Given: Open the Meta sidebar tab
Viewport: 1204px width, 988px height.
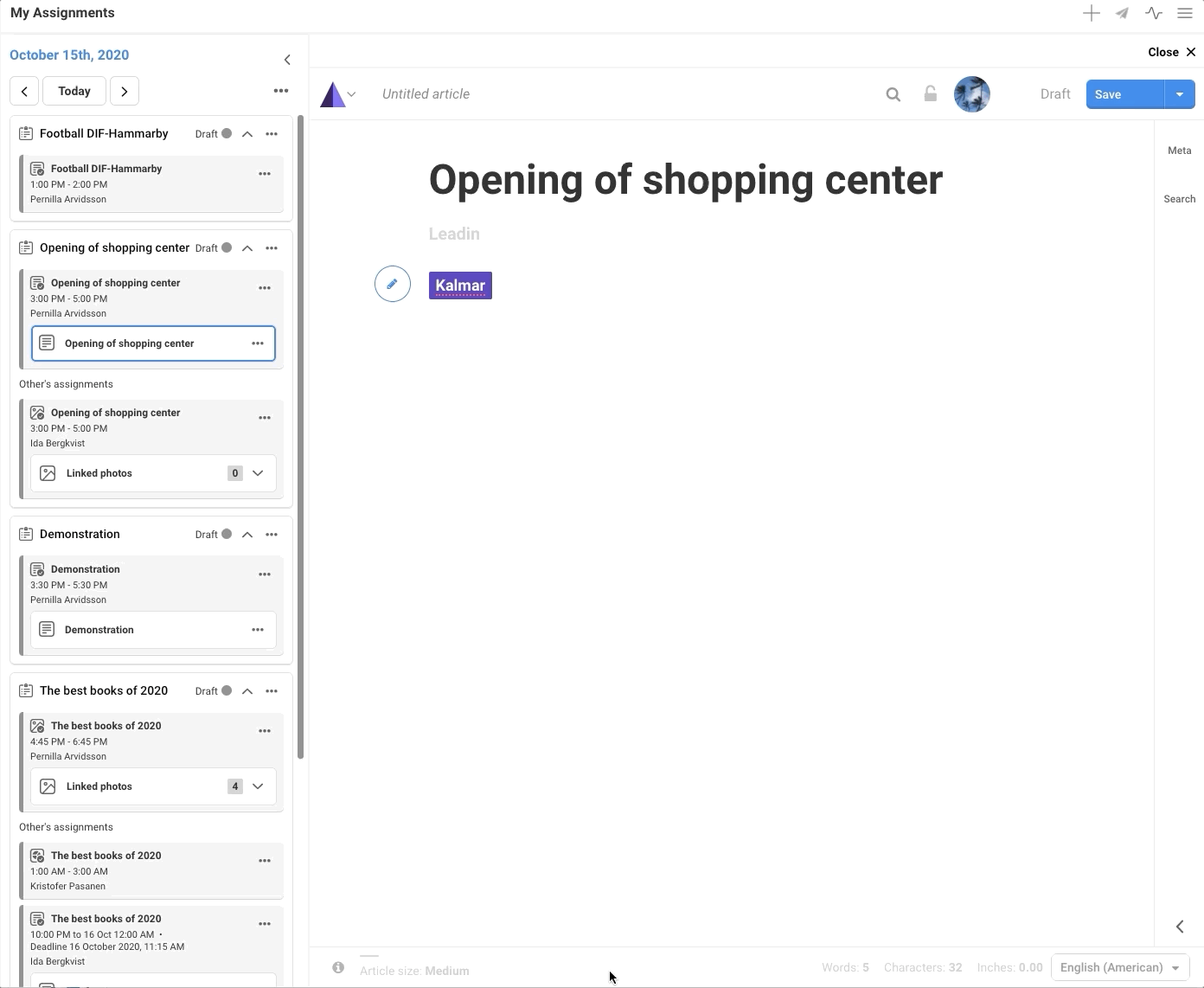Looking at the screenshot, I should 1179,151.
